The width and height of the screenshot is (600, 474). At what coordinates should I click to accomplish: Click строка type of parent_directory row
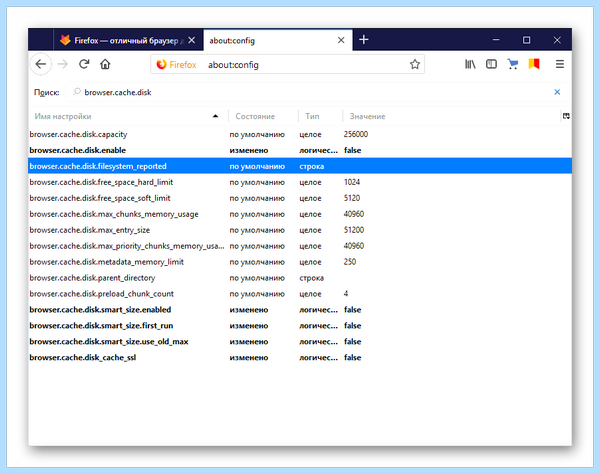[x=311, y=278]
